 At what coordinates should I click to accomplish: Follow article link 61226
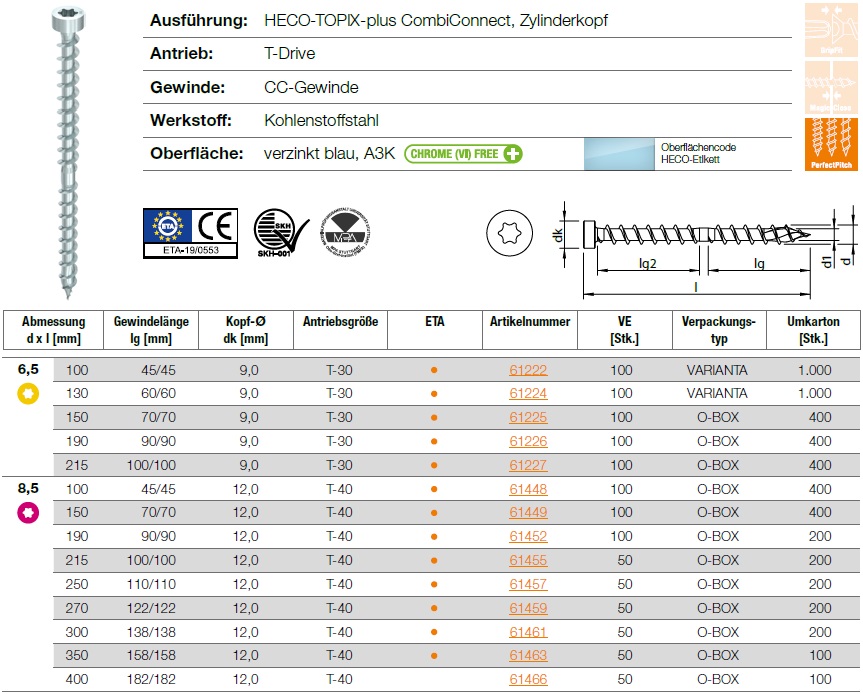point(528,441)
